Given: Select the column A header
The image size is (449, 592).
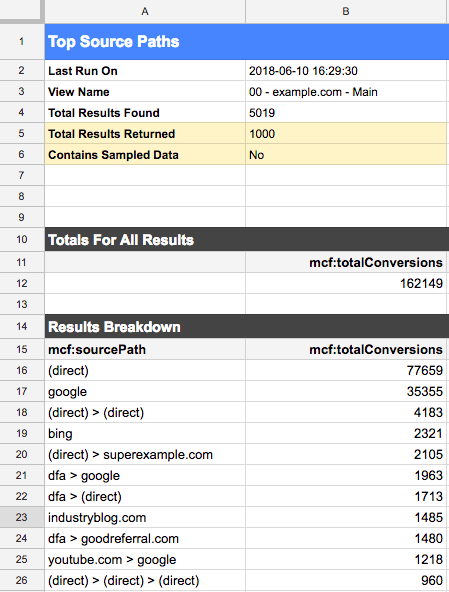Looking at the screenshot, I should pos(145,11).
